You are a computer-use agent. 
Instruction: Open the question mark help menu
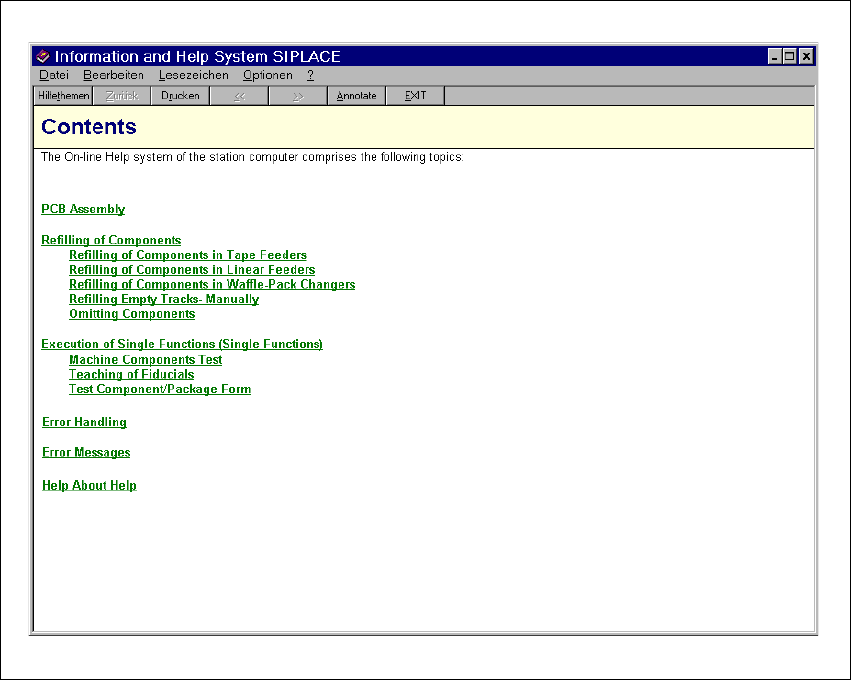pos(310,75)
